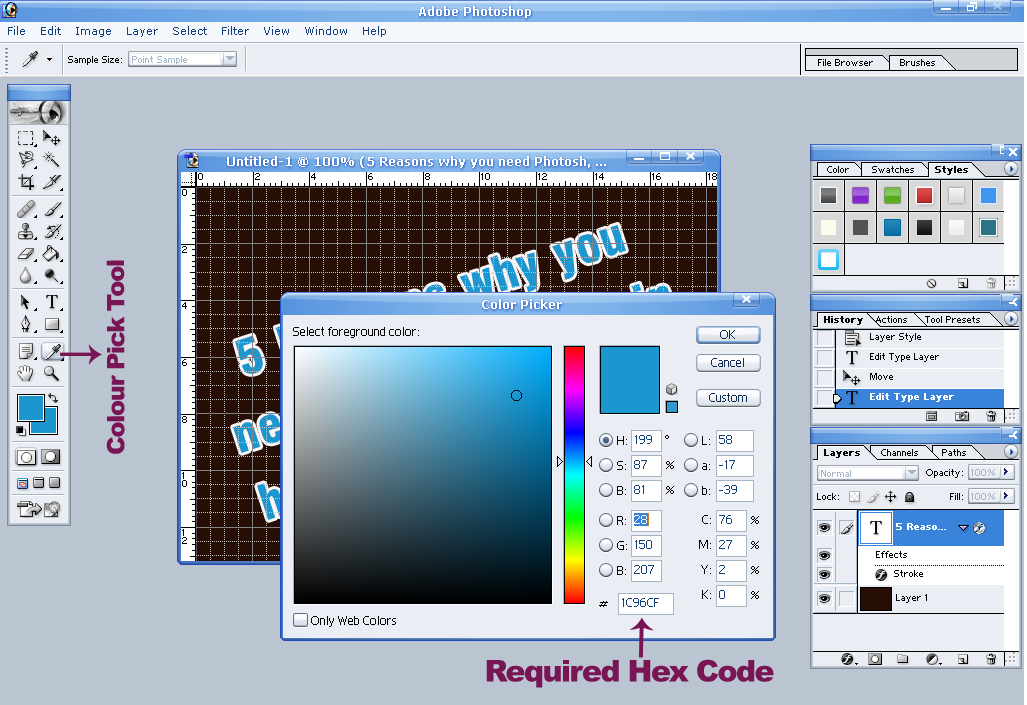Switch to the Actions tab
This screenshot has width=1027, height=705.
coord(891,320)
